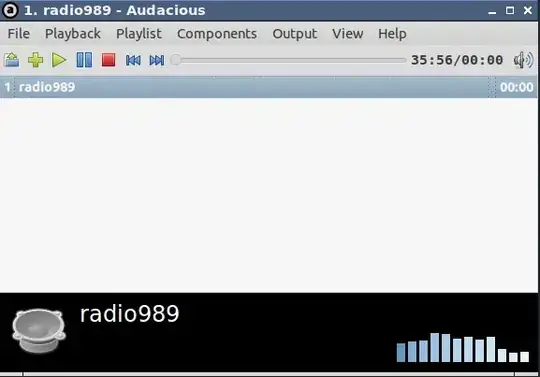Click the radio989 title in the info bar
This screenshot has width=540, height=377.
click(129, 314)
